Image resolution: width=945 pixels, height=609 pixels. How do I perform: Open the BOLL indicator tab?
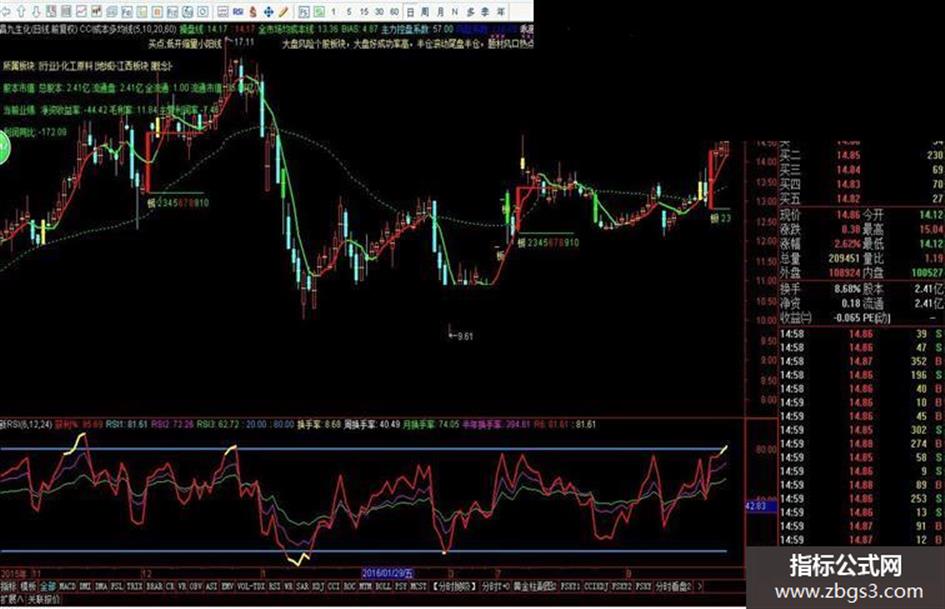(x=383, y=587)
